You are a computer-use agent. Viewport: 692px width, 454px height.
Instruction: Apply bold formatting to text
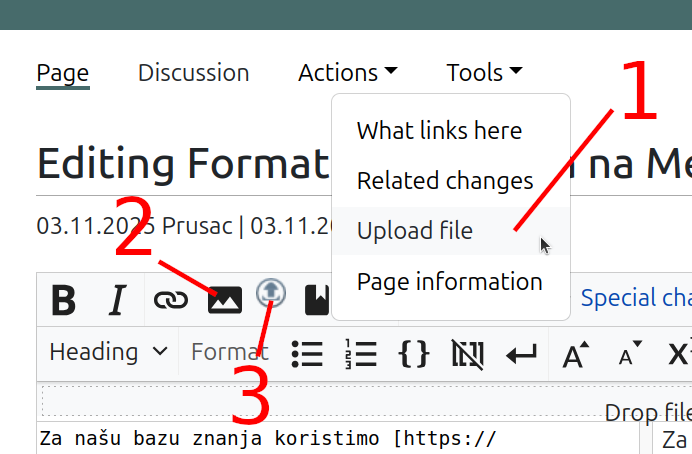pyautogui.click(x=64, y=299)
